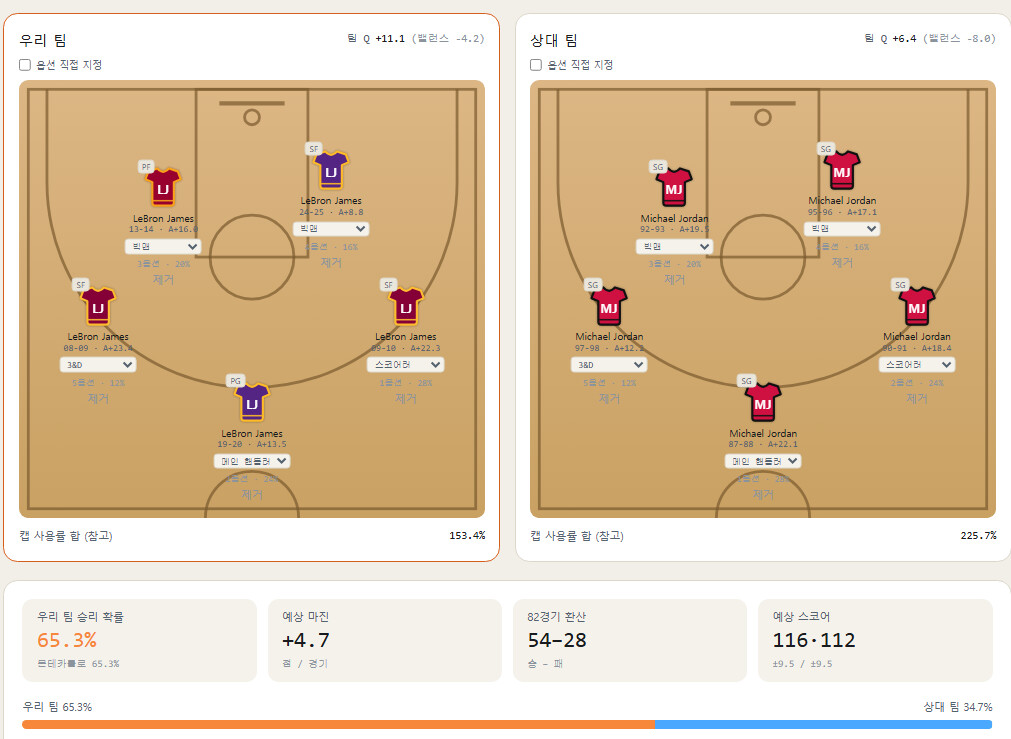
Task: Click SG badge on Jordan 92-93
Action: pyautogui.click(x=658, y=166)
